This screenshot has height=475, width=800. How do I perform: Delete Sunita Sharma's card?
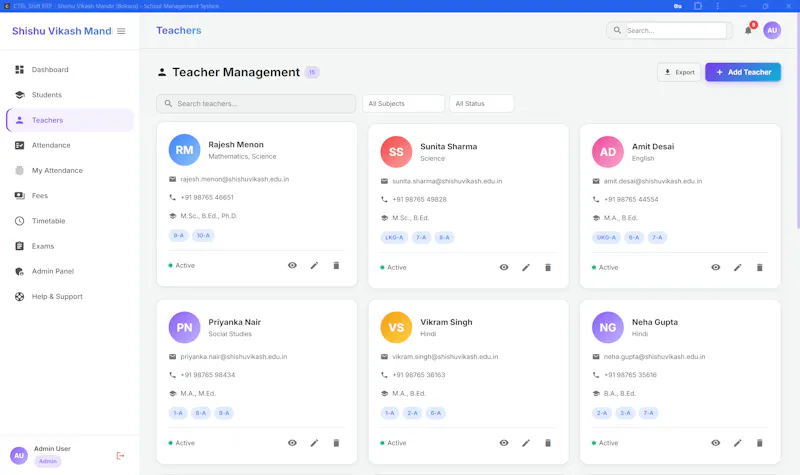(x=548, y=267)
